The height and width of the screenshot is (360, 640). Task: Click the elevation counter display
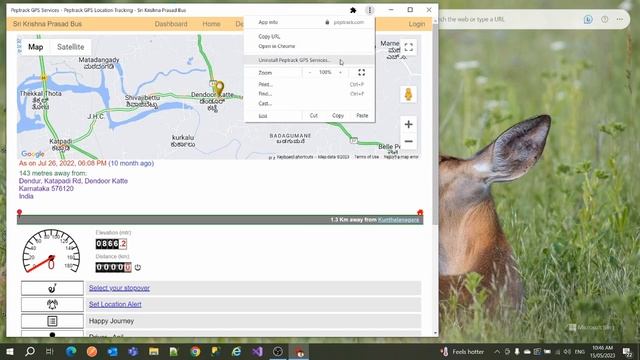(111, 244)
